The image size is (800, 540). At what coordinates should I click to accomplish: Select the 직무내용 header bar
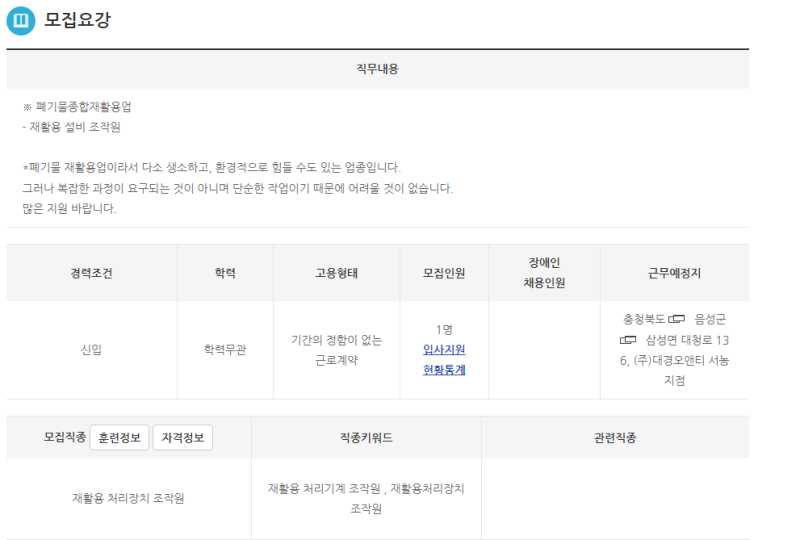point(377,69)
